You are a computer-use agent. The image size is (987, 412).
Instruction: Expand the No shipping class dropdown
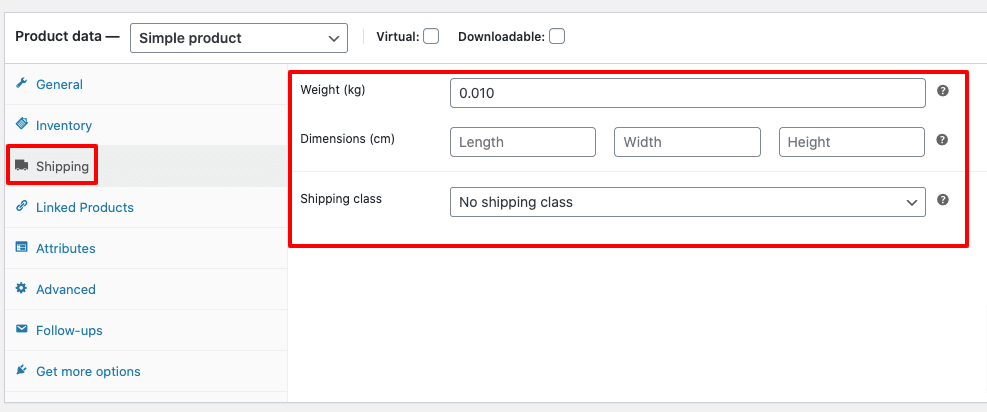[x=687, y=202]
